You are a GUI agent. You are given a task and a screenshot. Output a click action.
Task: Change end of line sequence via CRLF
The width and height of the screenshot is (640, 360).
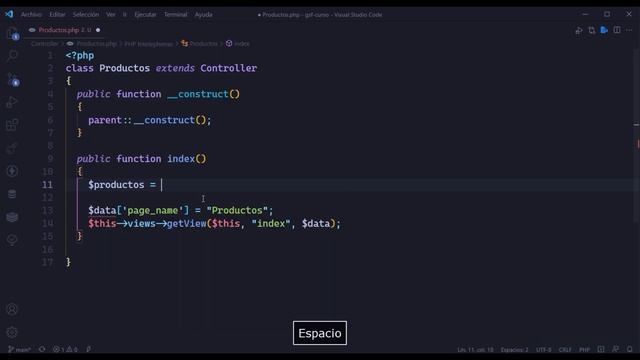[x=565, y=350]
